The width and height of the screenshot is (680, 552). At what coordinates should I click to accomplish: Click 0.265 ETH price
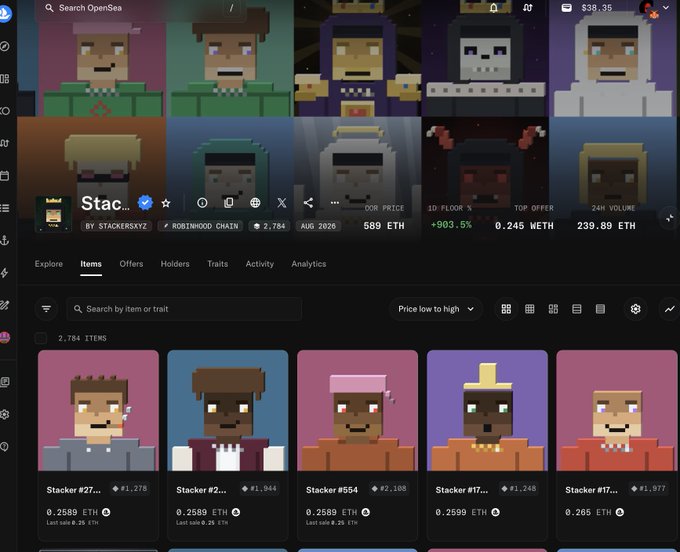(x=588, y=512)
